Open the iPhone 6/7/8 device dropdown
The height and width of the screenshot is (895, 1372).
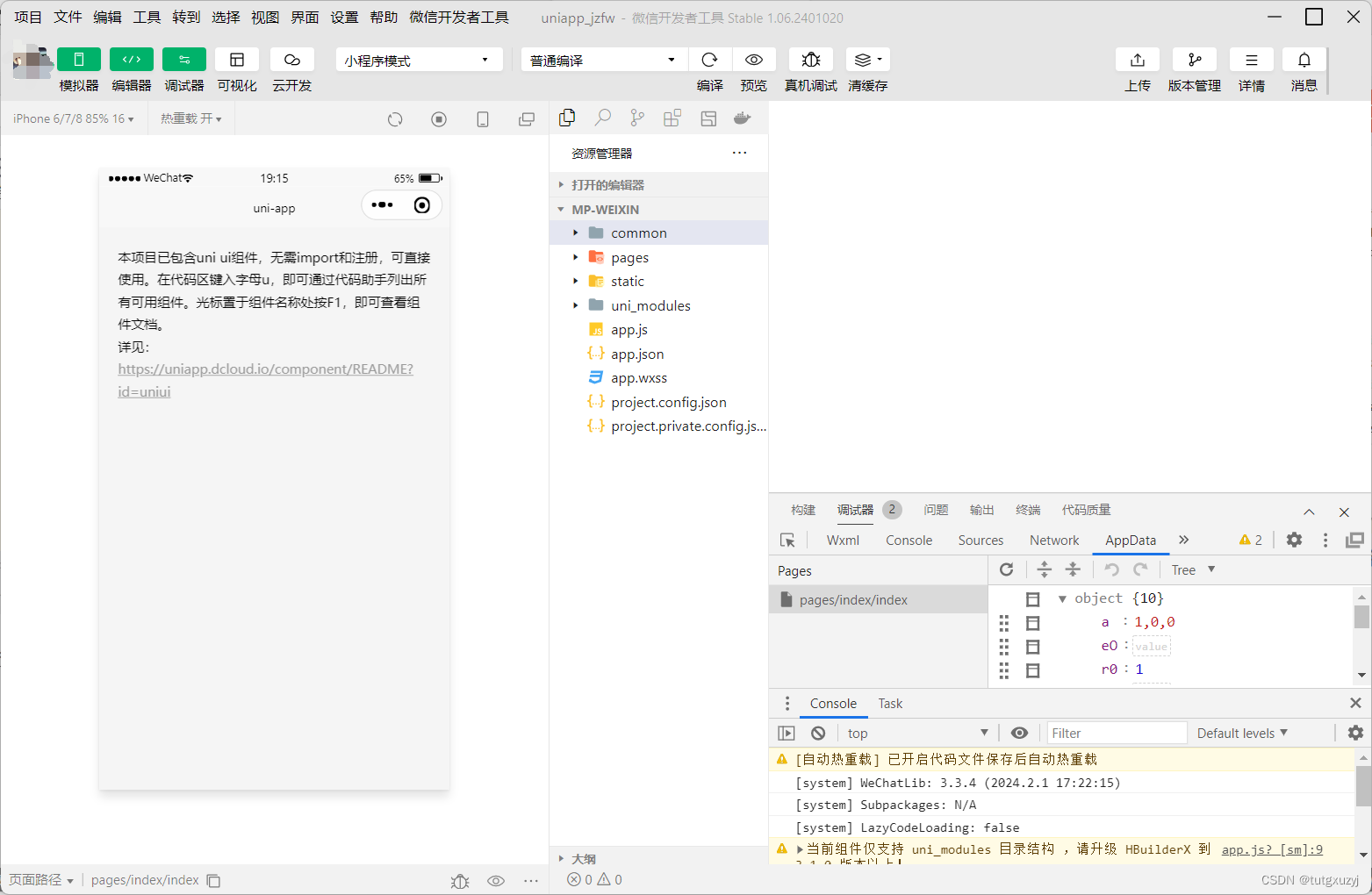coord(73,118)
